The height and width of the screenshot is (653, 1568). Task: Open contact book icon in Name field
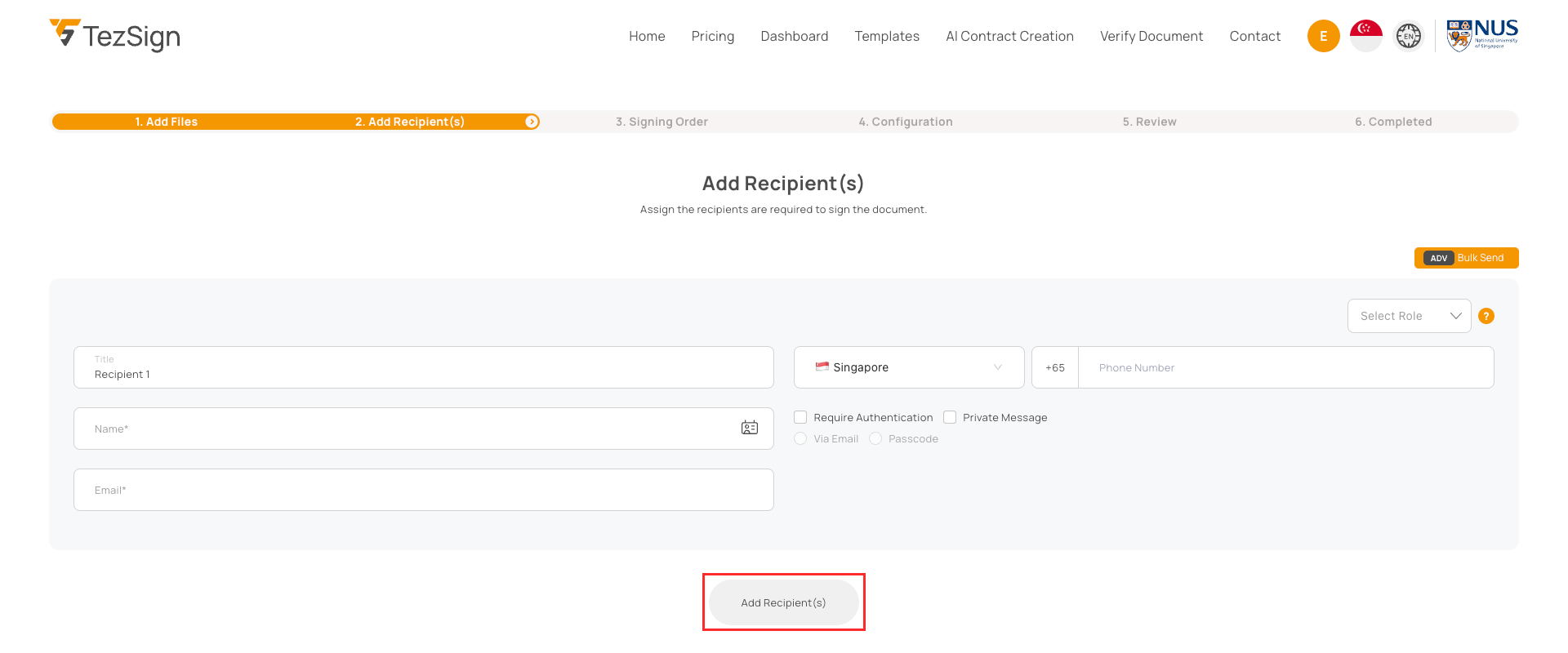point(749,428)
